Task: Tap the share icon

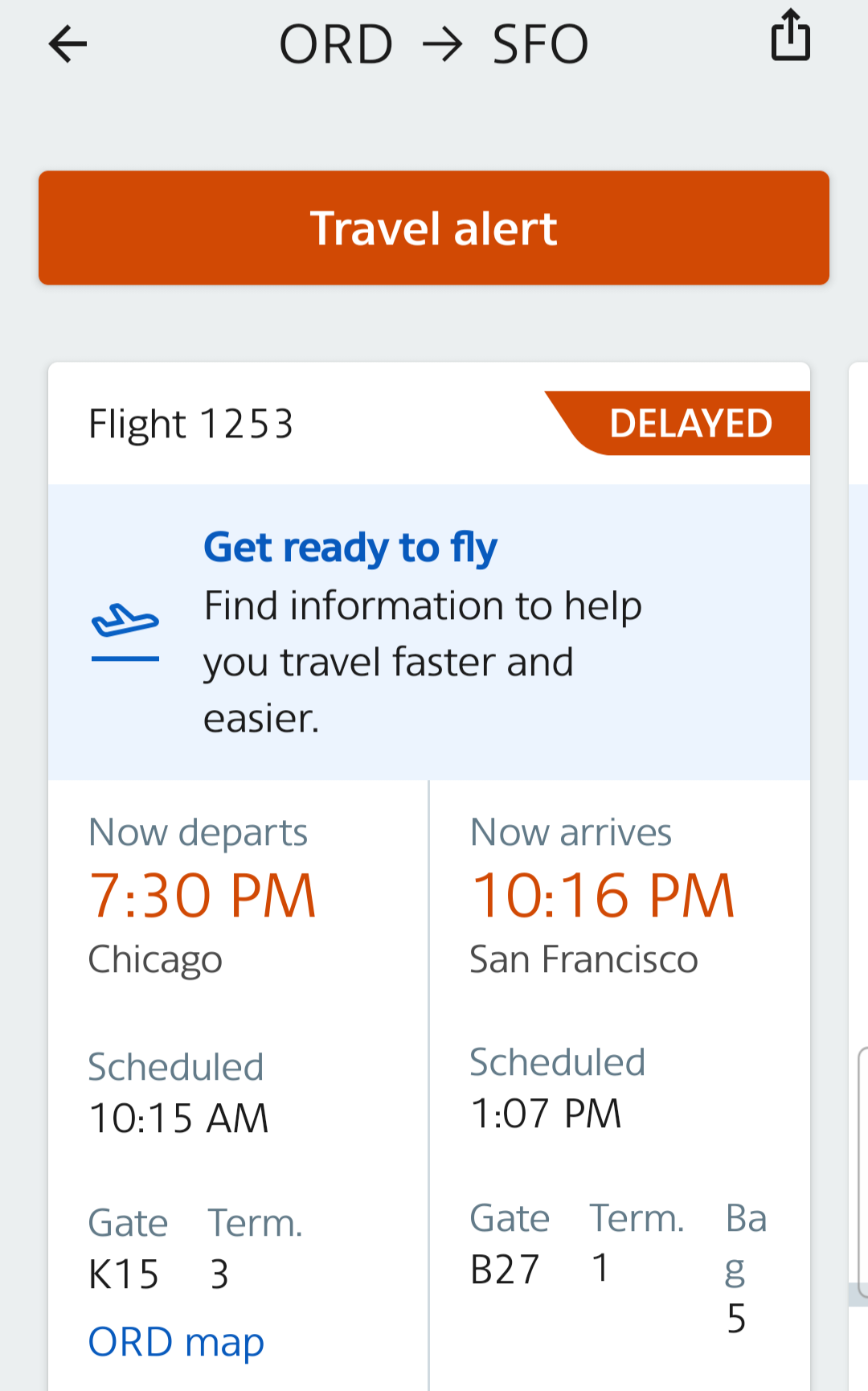Action: pos(791,35)
